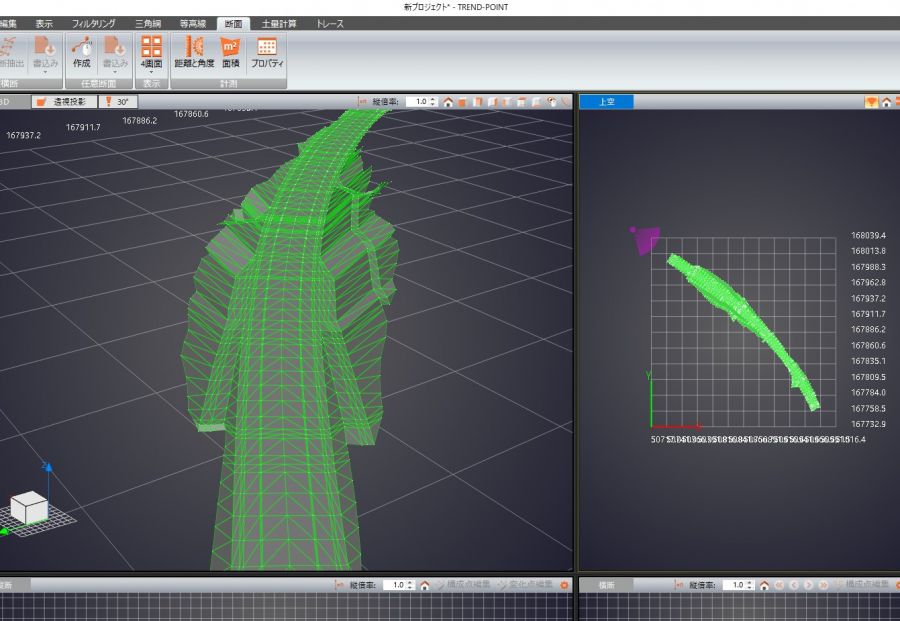Click the home view icon in 3D viewport
The image size is (900, 621).
point(448,102)
